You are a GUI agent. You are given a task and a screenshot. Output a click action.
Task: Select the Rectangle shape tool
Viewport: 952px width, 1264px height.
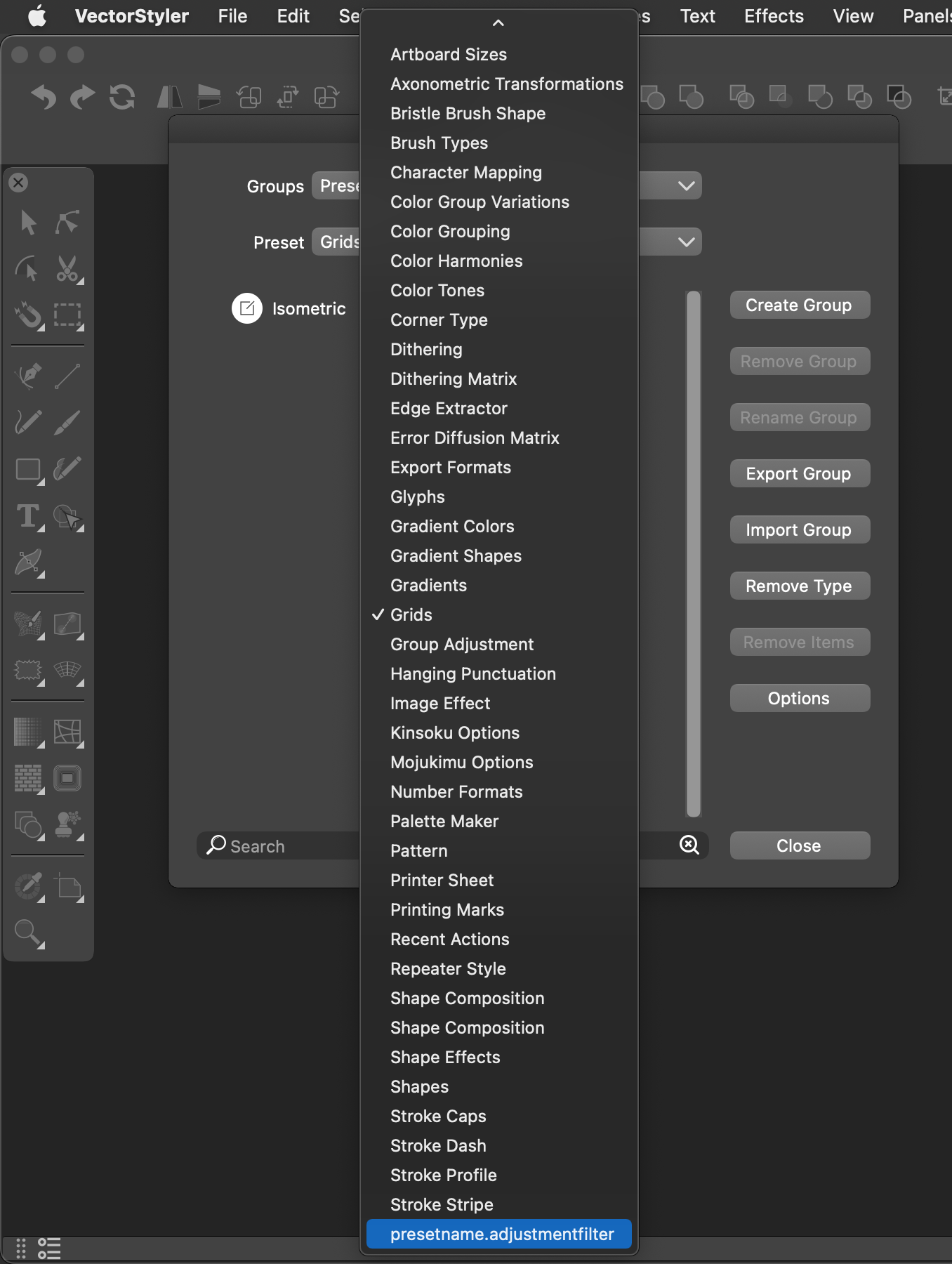coord(28,469)
